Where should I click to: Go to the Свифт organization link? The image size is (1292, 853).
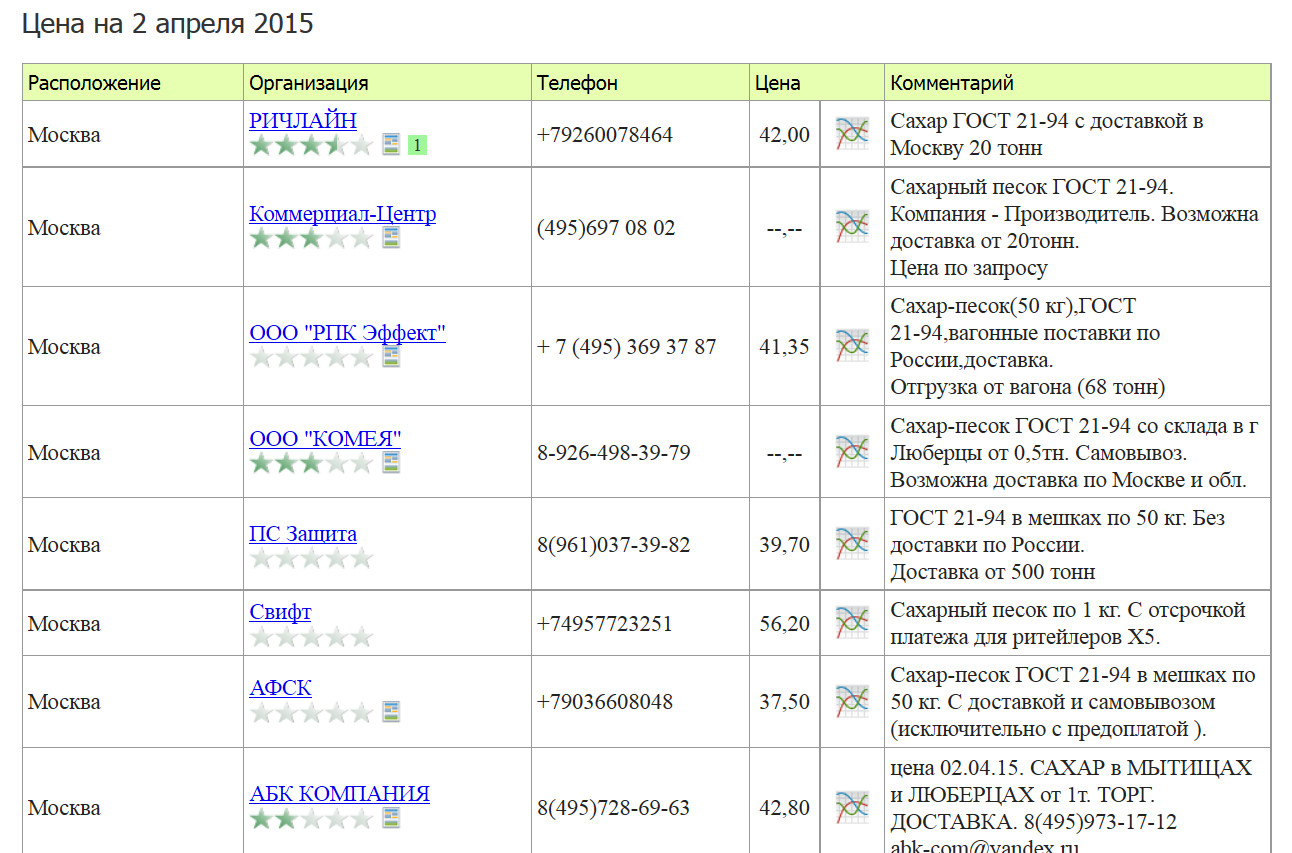pos(280,612)
